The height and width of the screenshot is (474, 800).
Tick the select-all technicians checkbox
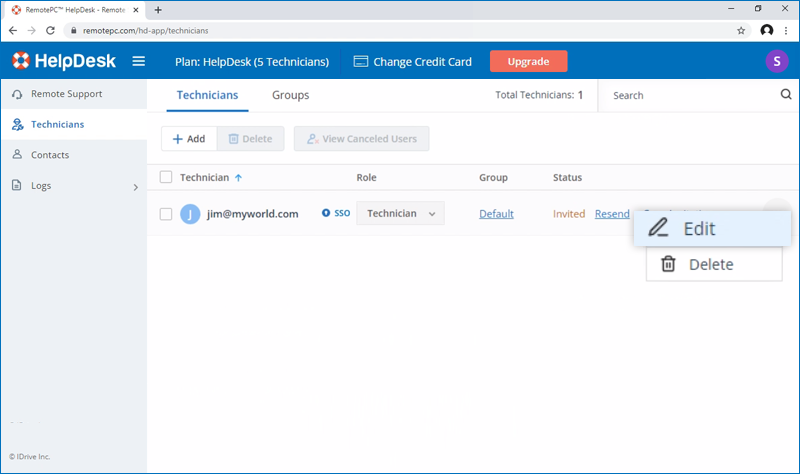[166, 178]
